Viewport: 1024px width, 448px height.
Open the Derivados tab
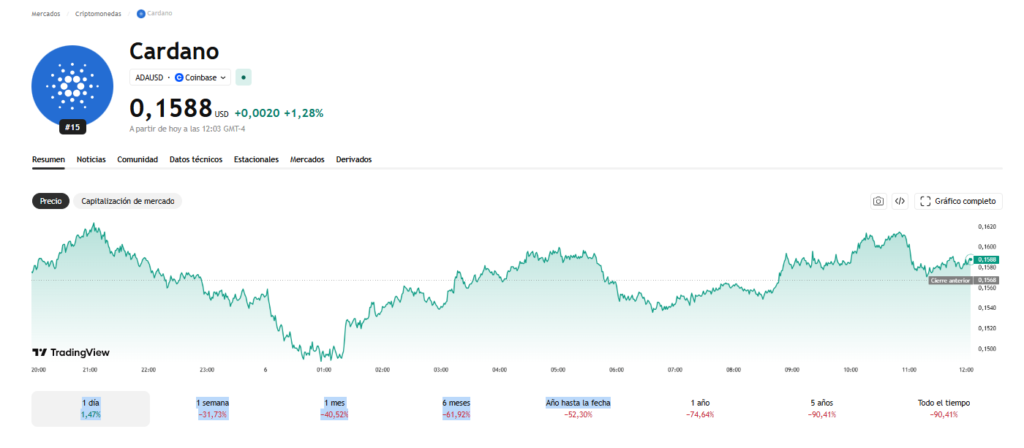(354, 159)
